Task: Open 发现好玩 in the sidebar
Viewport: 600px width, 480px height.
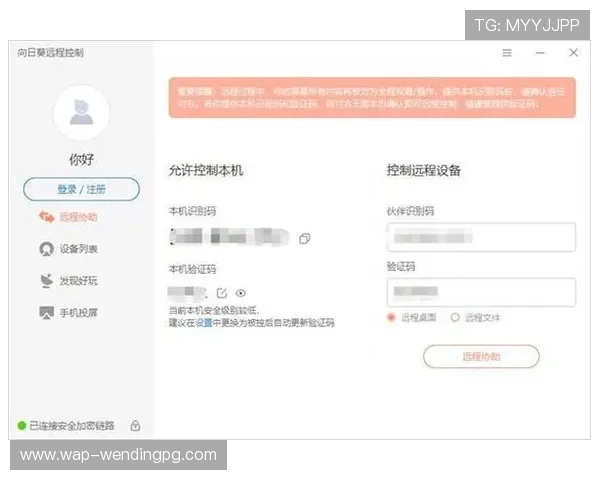Action: click(68, 281)
